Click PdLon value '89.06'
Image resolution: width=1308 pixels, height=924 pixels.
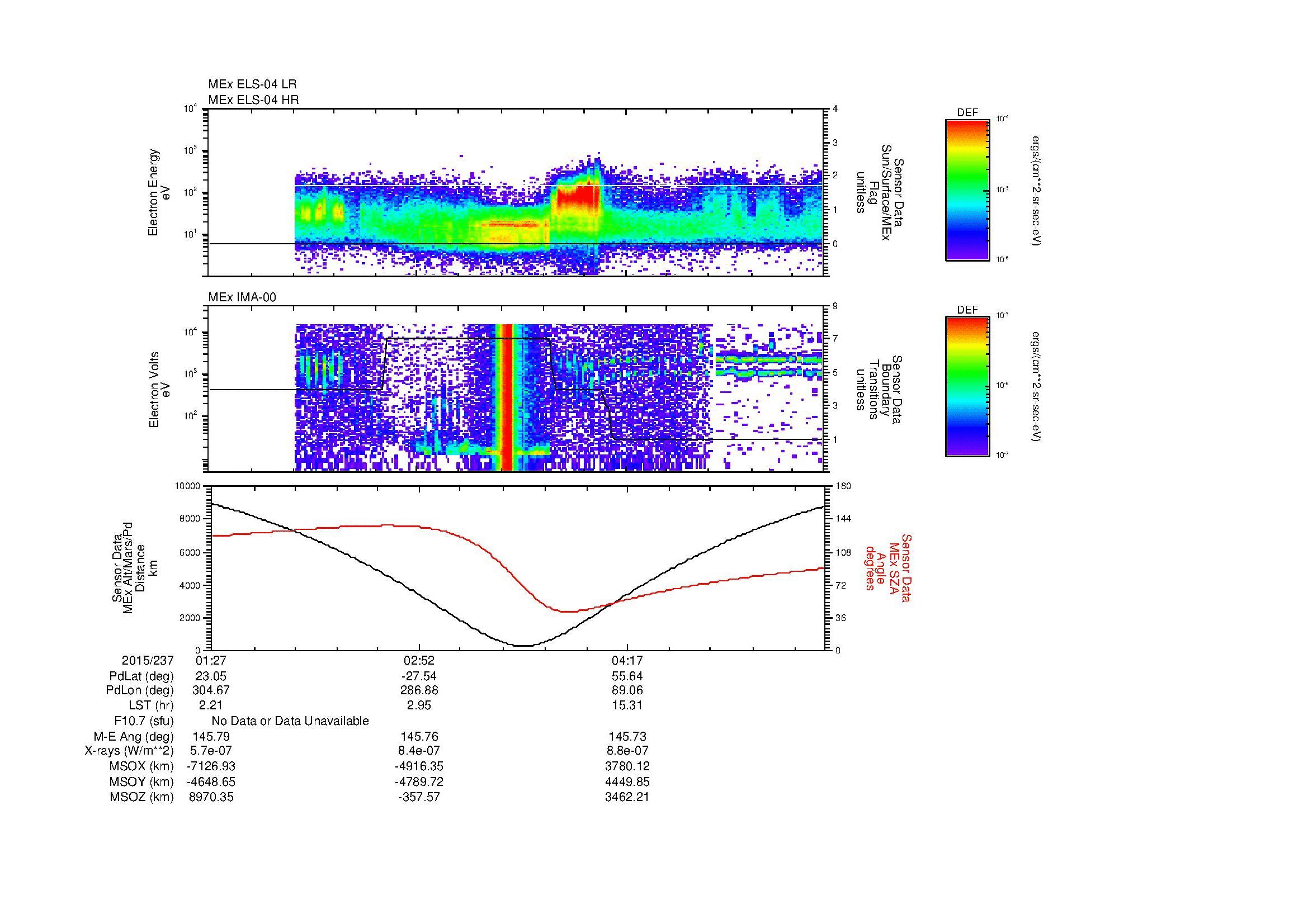[x=627, y=690]
